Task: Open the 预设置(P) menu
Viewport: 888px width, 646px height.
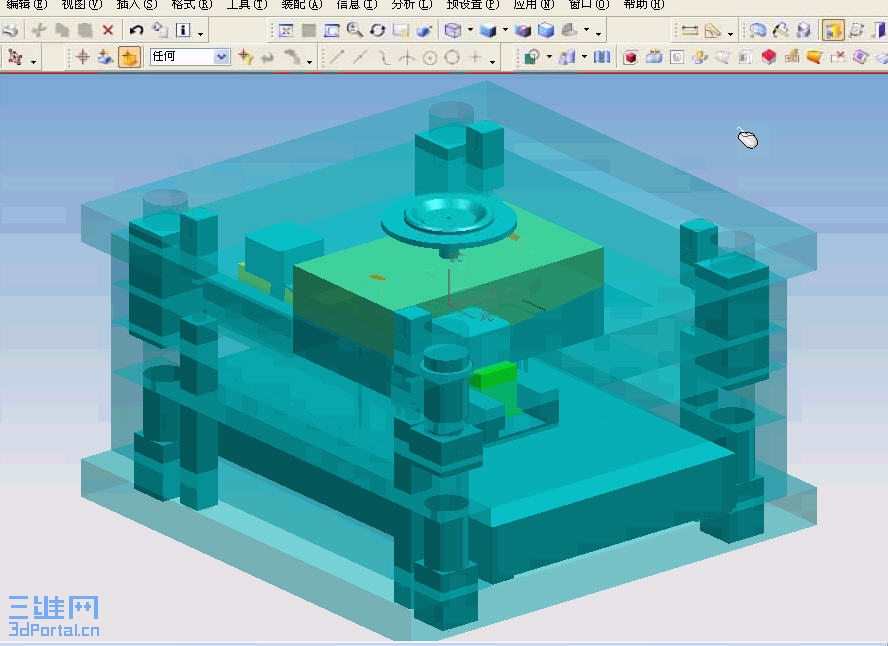Action: coord(473,5)
